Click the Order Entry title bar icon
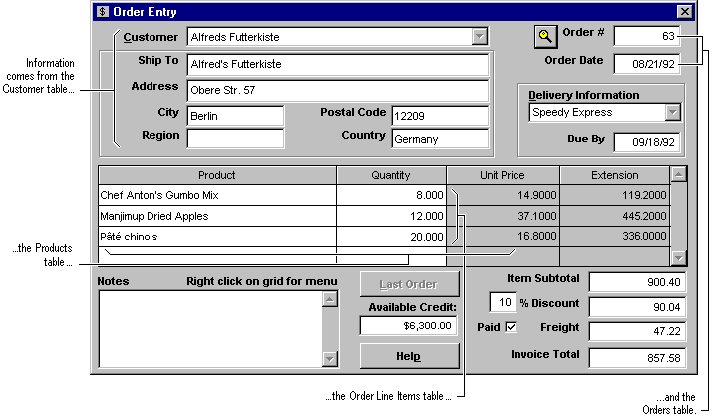 (103, 12)
